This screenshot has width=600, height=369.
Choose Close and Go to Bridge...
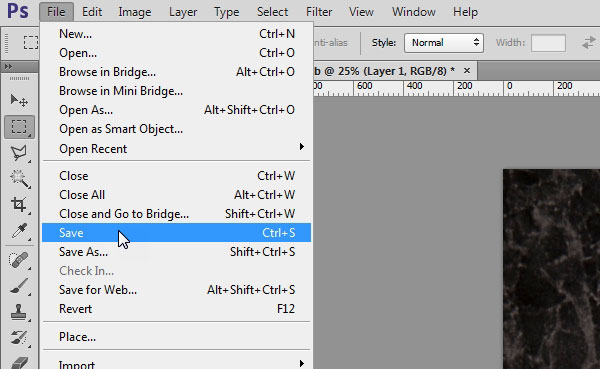coord(176,214)
